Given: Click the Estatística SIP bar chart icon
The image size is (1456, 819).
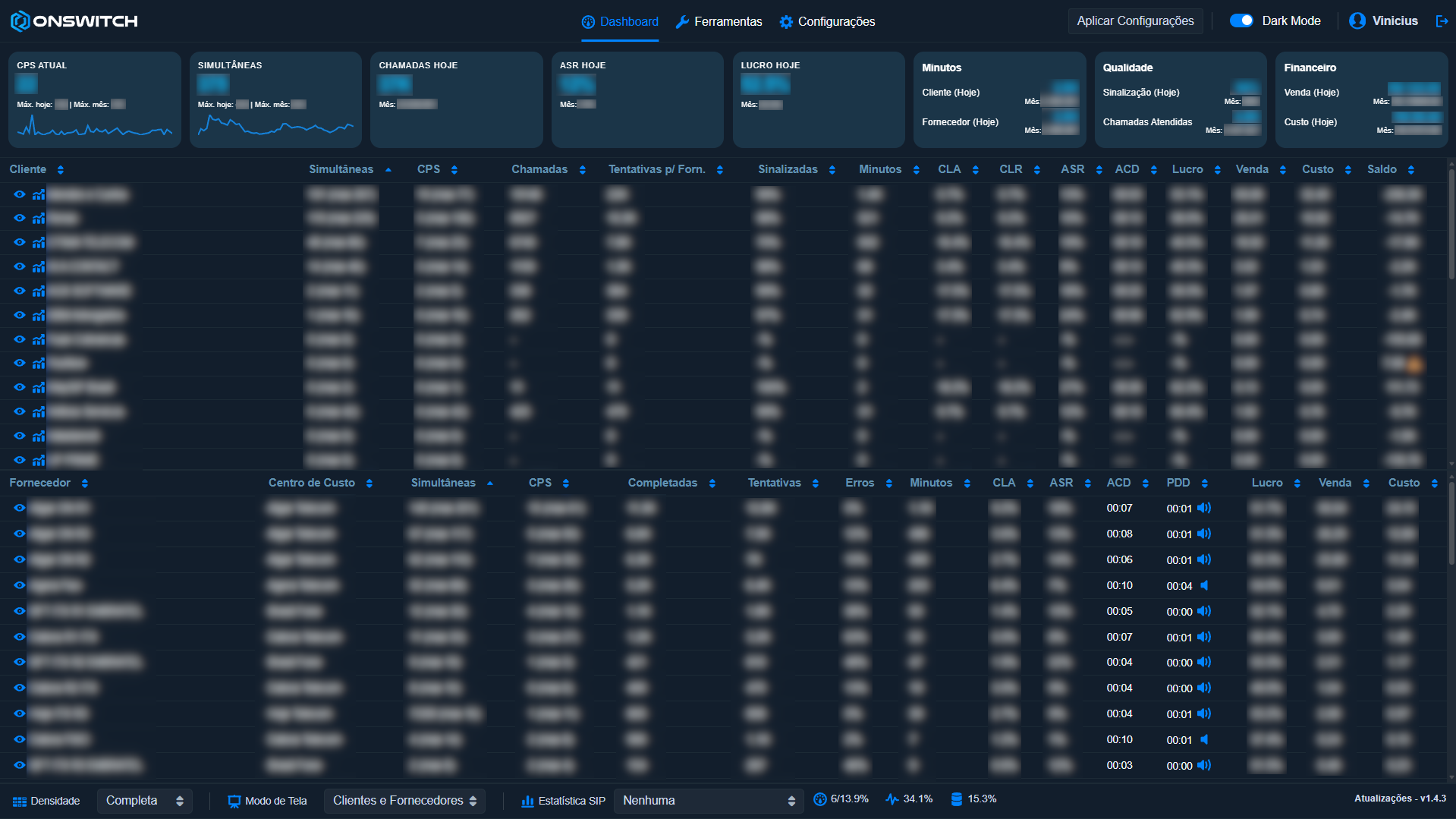Looking at the screenshot, I should [527, 802].
